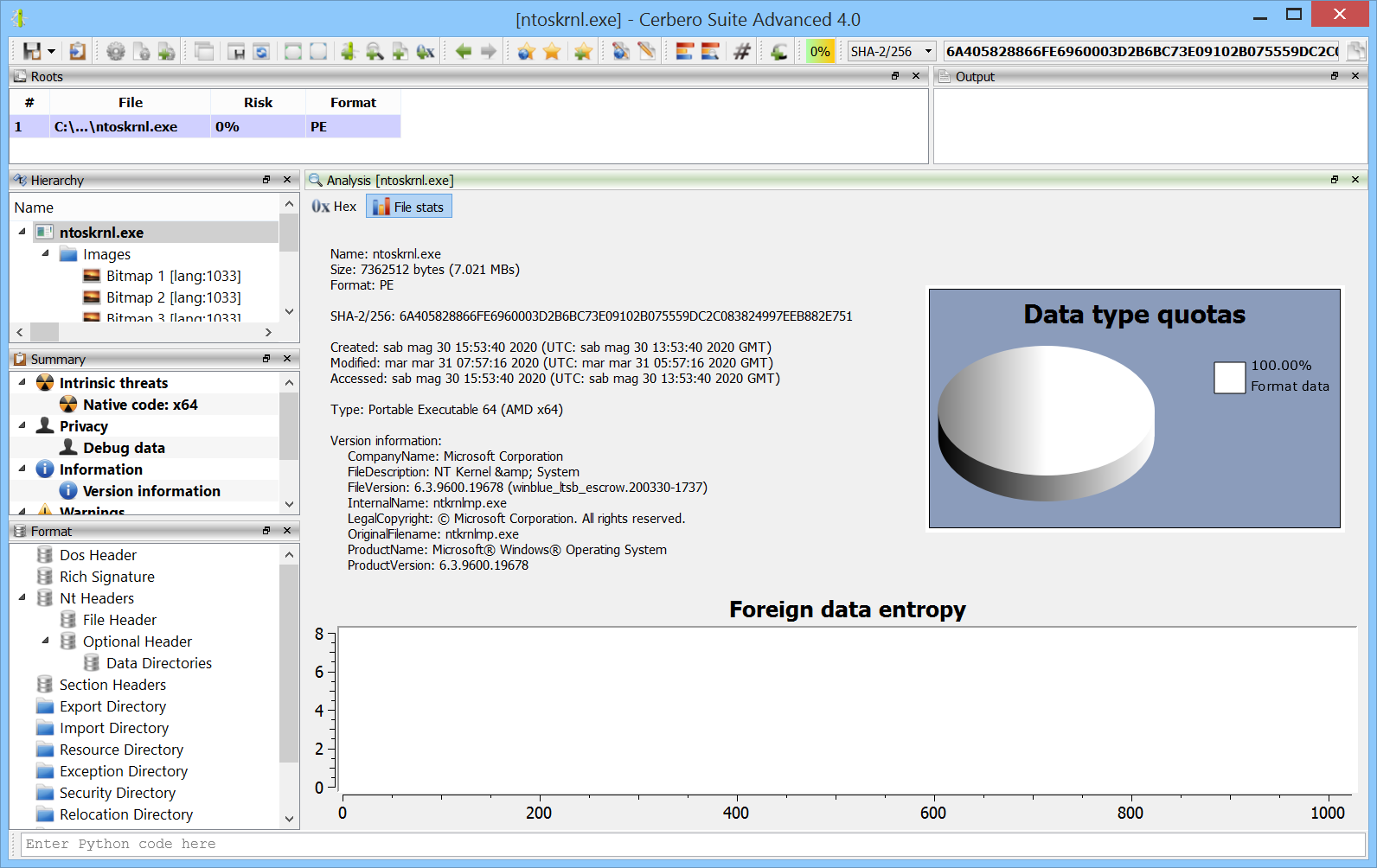Collapse the Information summary group
Viewport: 1377px width, 868px height.
(x=22, y=469)
